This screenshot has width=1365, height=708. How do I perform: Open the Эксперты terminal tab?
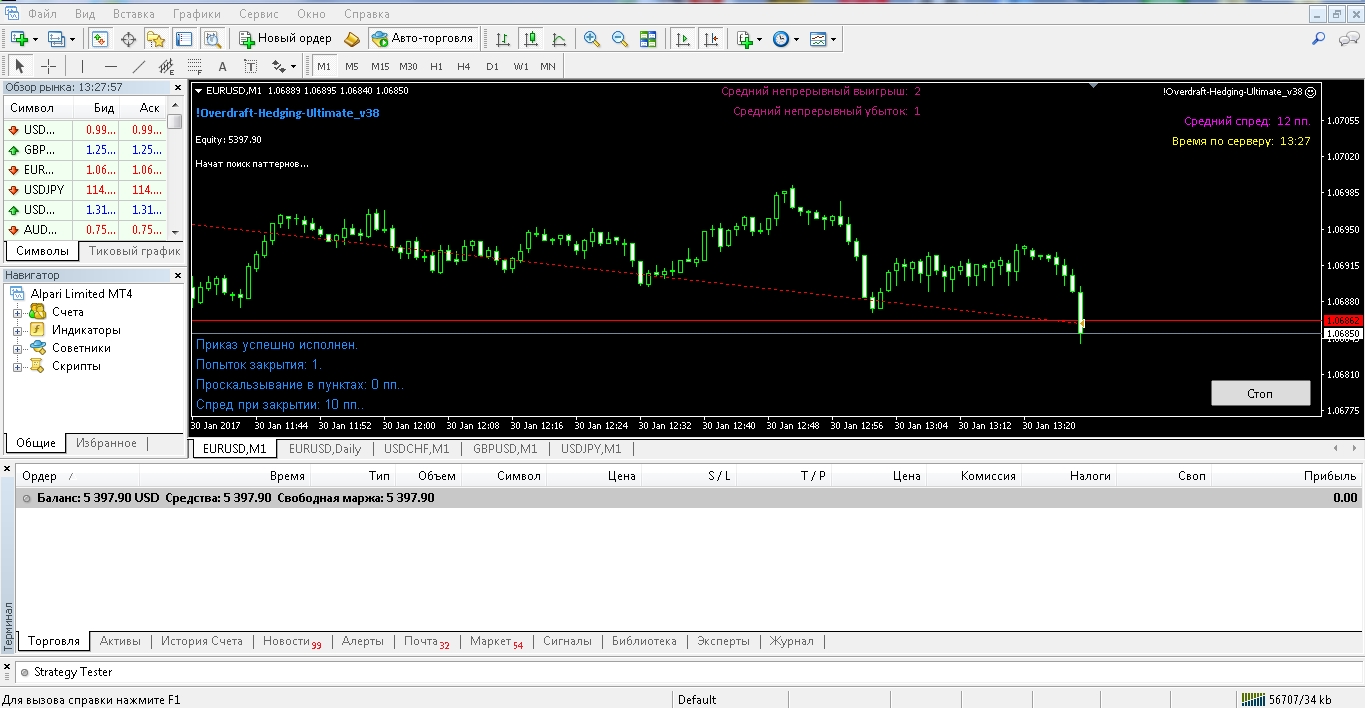723,641
